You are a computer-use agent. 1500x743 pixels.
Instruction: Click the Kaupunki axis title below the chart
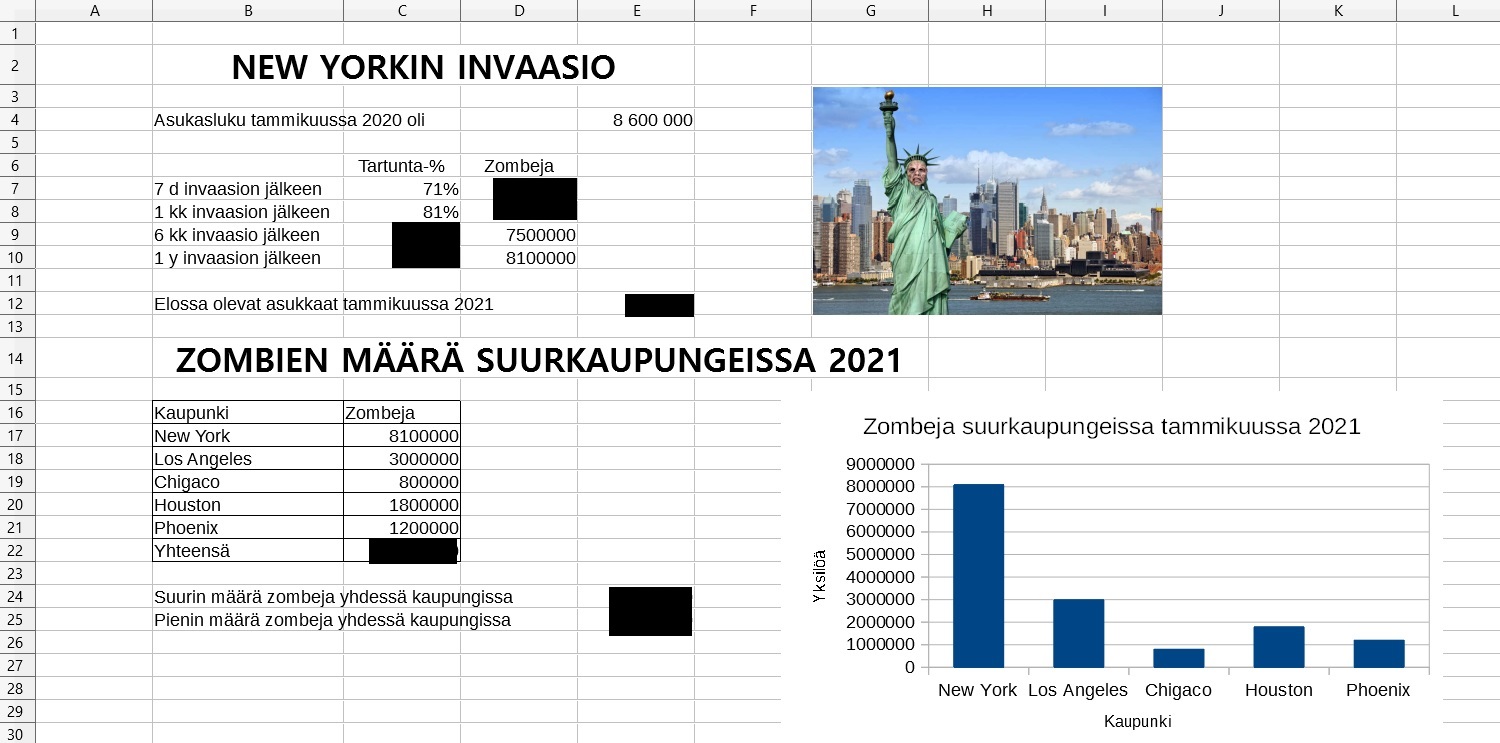[x=1137, y=721]
